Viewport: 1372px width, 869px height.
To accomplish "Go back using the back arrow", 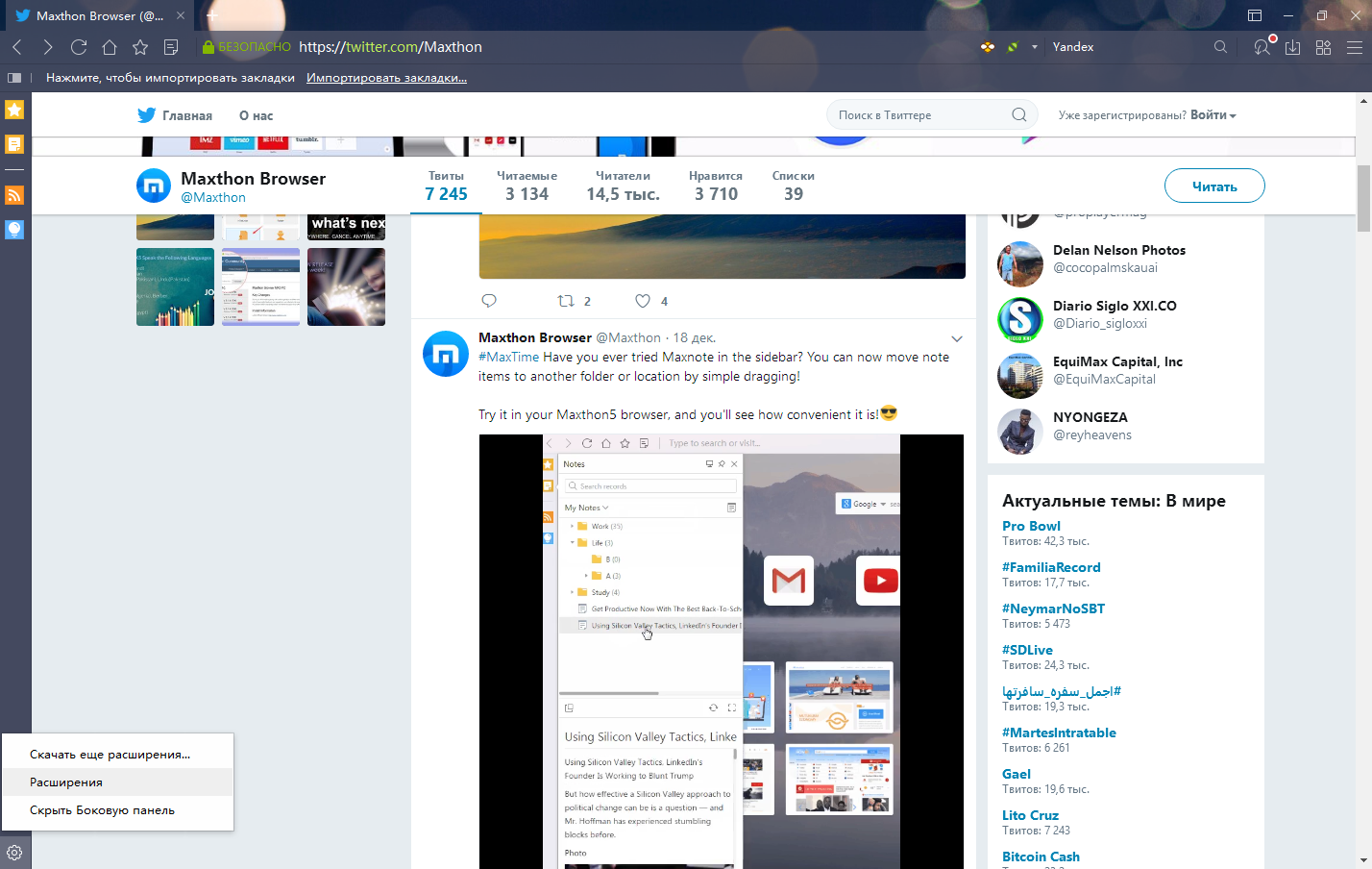I will (17, 47).
